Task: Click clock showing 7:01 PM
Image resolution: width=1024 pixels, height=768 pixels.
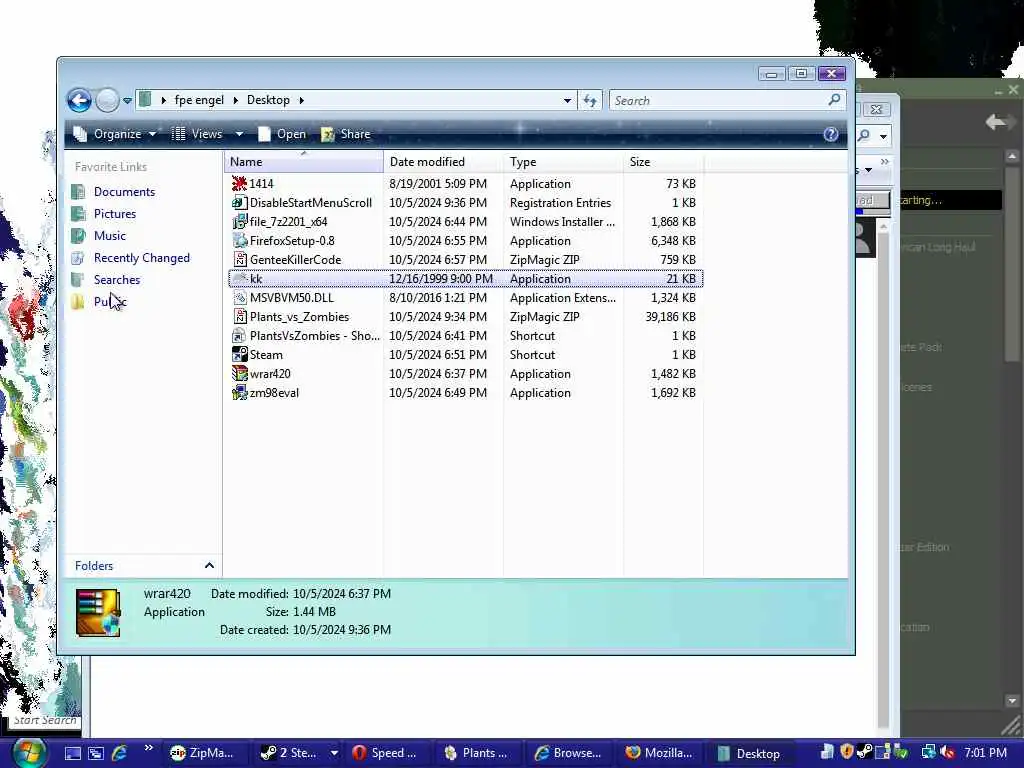Action: (985, 753)
